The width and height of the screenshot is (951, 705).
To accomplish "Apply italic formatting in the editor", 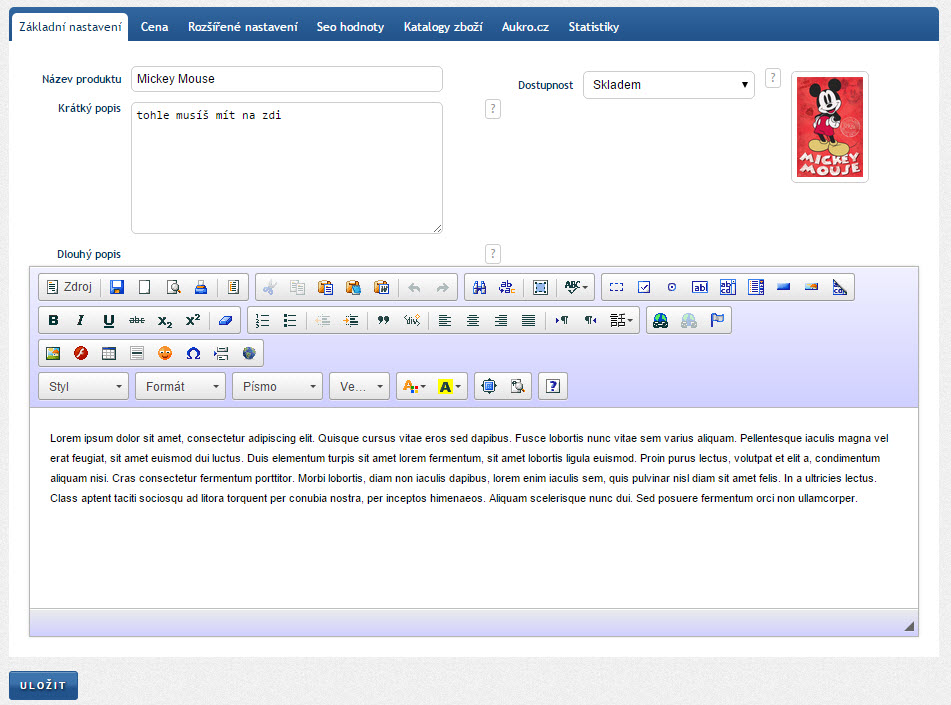I will [x=81, y=321].
